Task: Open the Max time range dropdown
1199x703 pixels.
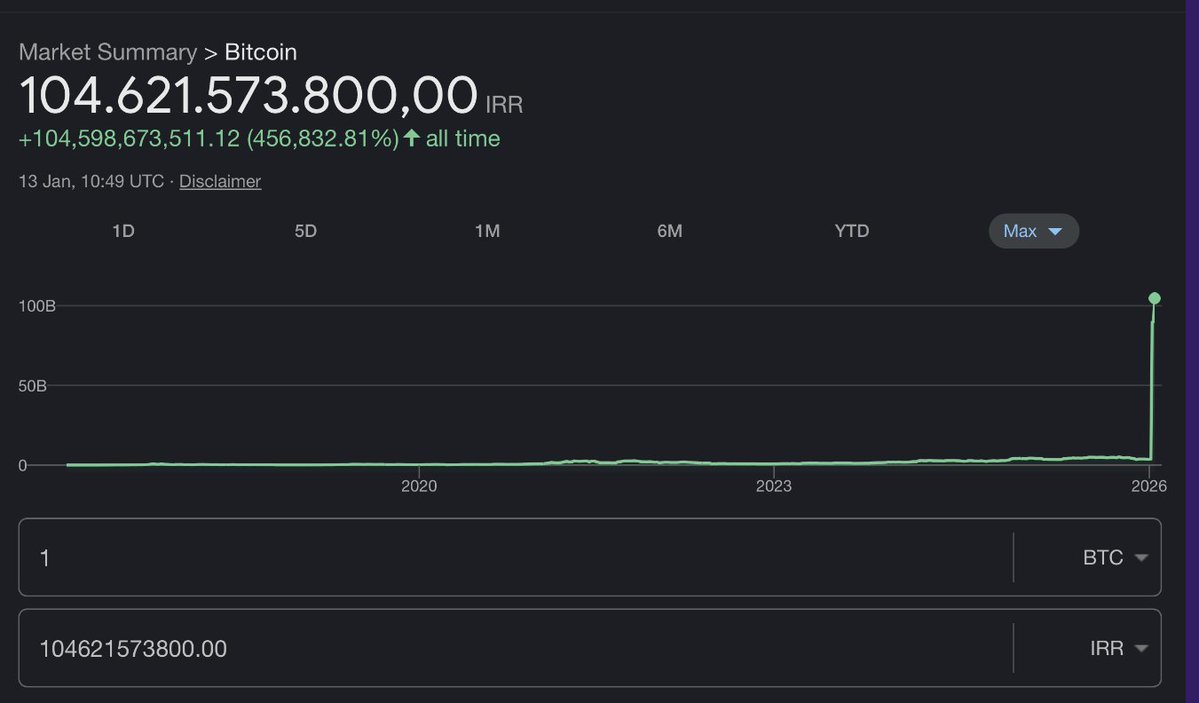Action: pyautogui.click(x=1033, y=231)
